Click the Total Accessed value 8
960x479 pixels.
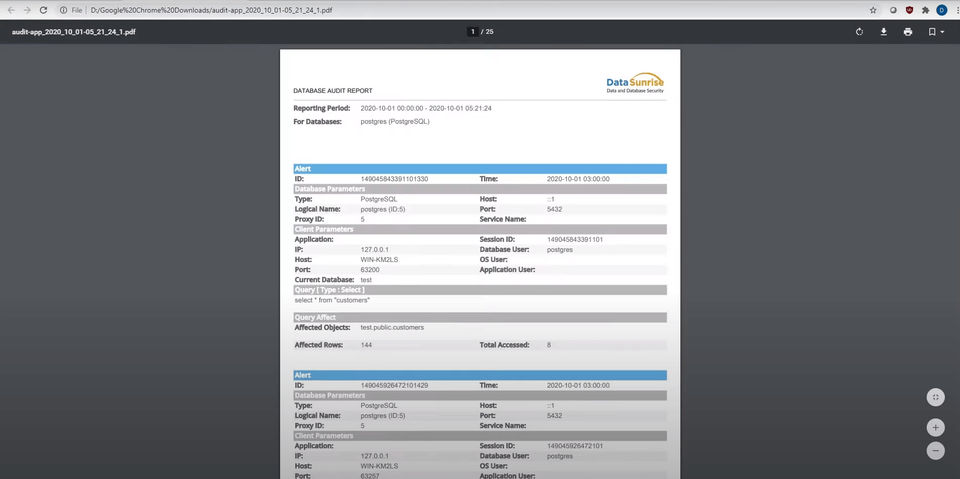point(549,345)
